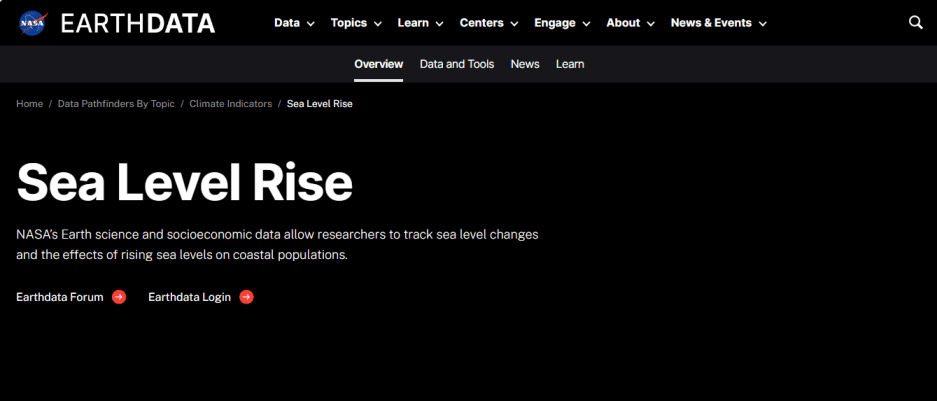Image resolution: width=937 pixels, height=401 pixels.
Task: Select the Overview tab
Action: tap(378, 64)
